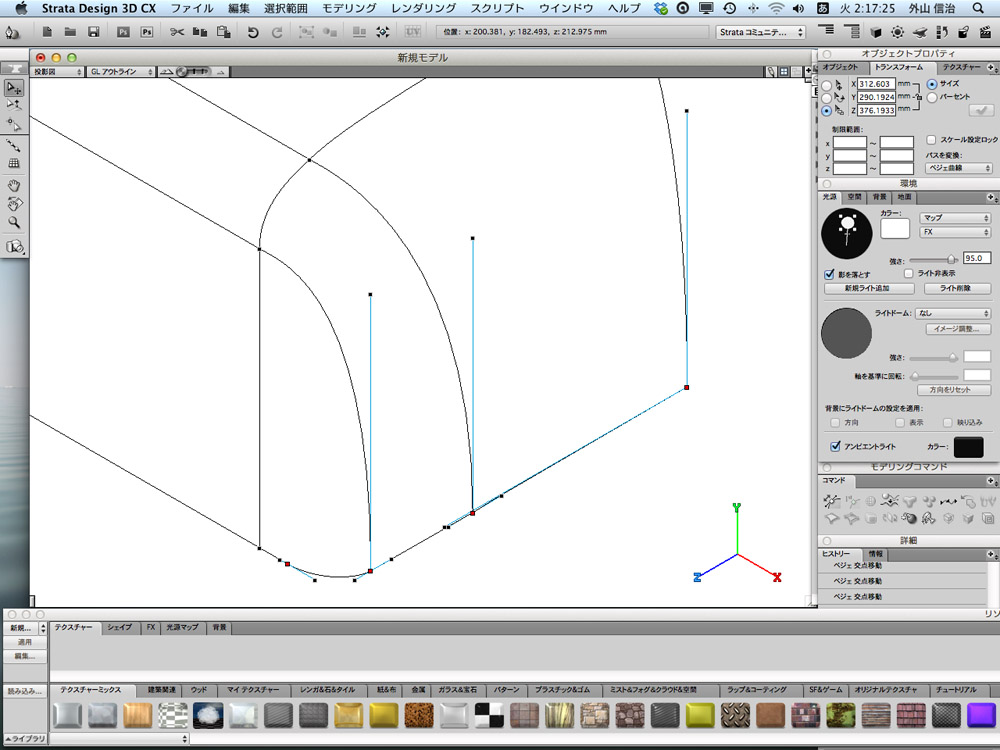Viewport: 1000px width, 750px height.
Task: Select the パーセント radio button
Action: click(x=932, y=98)
